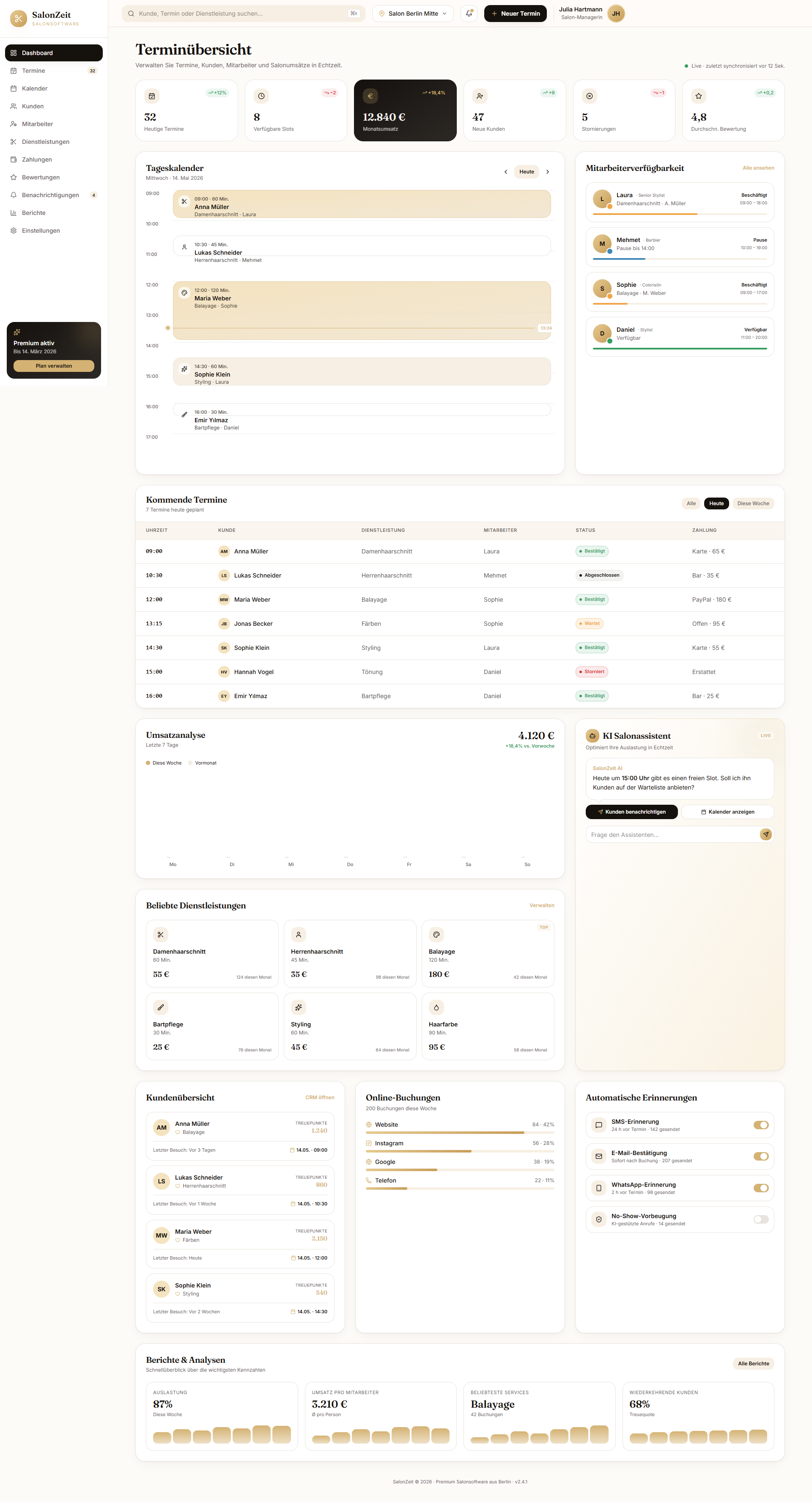
Task: Click palette icon in Maria Weber calendar appointment
Action: pyautogui.click(x=184, y=293)
